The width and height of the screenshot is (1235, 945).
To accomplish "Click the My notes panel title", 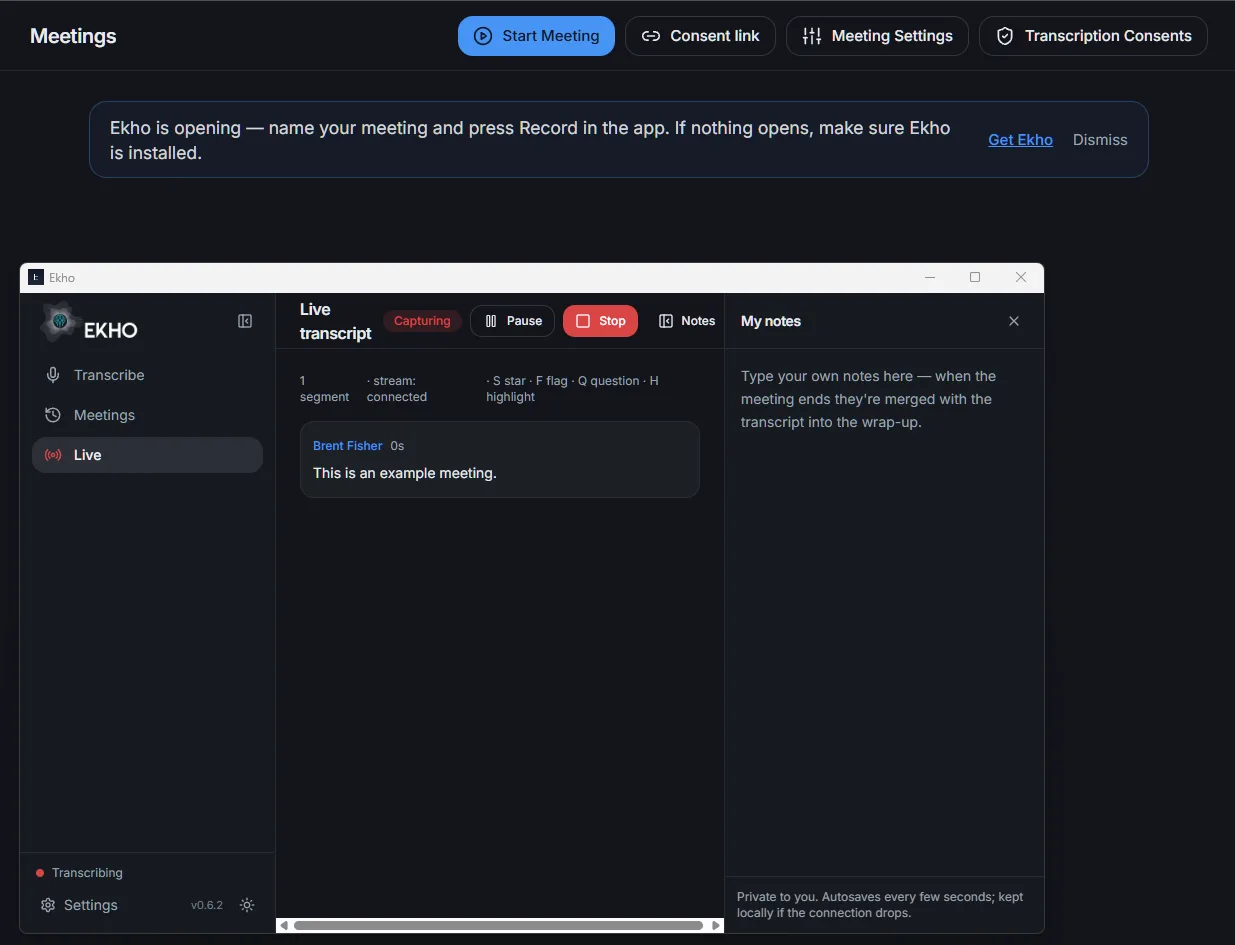I will 771,321.
